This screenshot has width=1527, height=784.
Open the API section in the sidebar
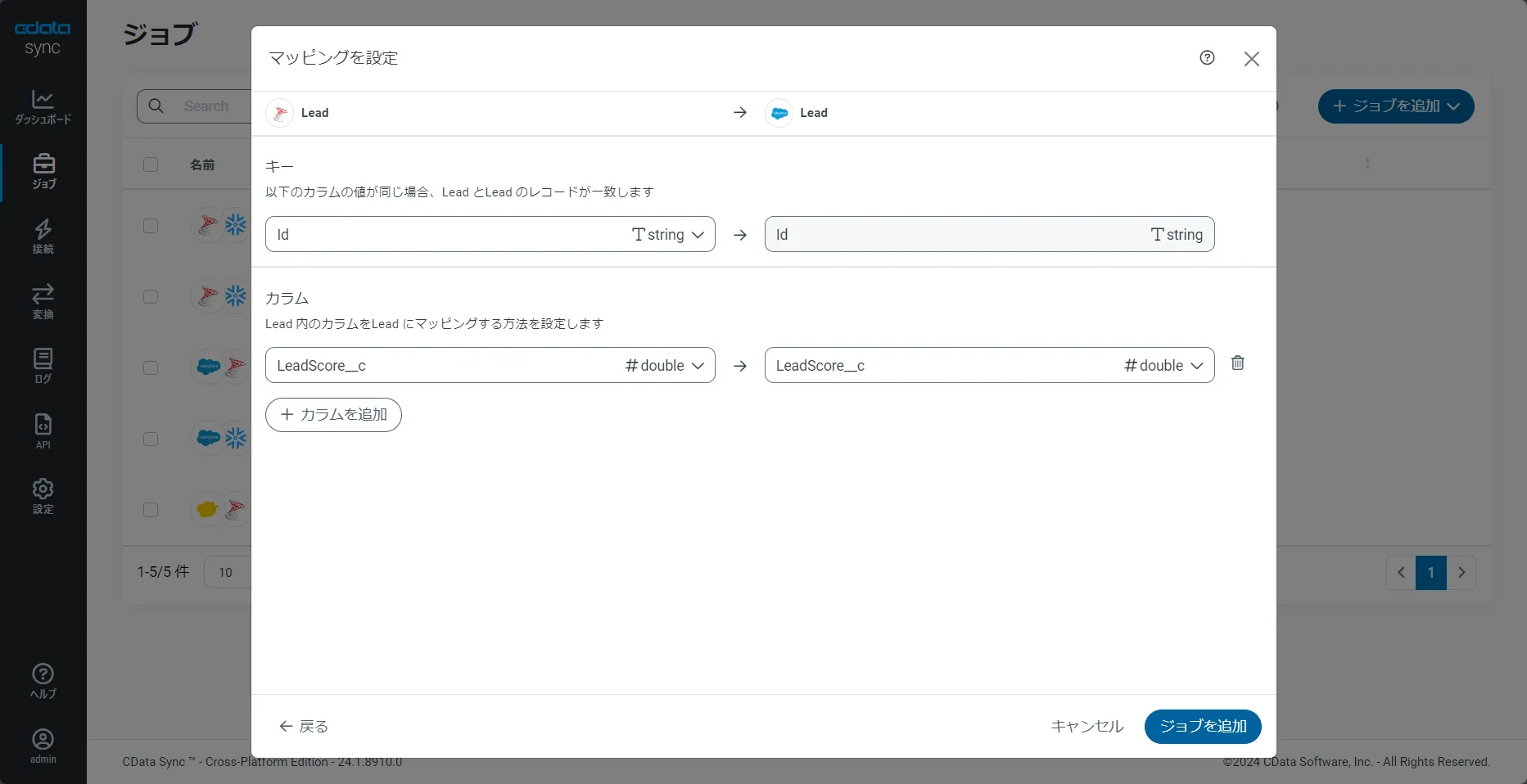coord(43,430)
